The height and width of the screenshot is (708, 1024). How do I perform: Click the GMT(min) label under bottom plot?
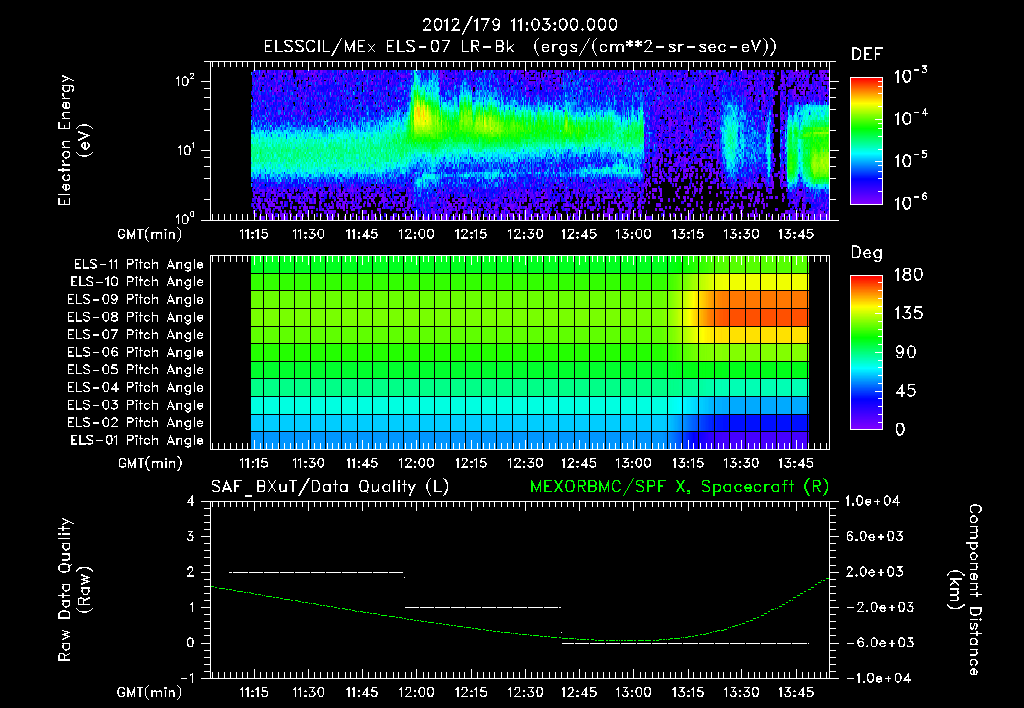coord(150,692)
